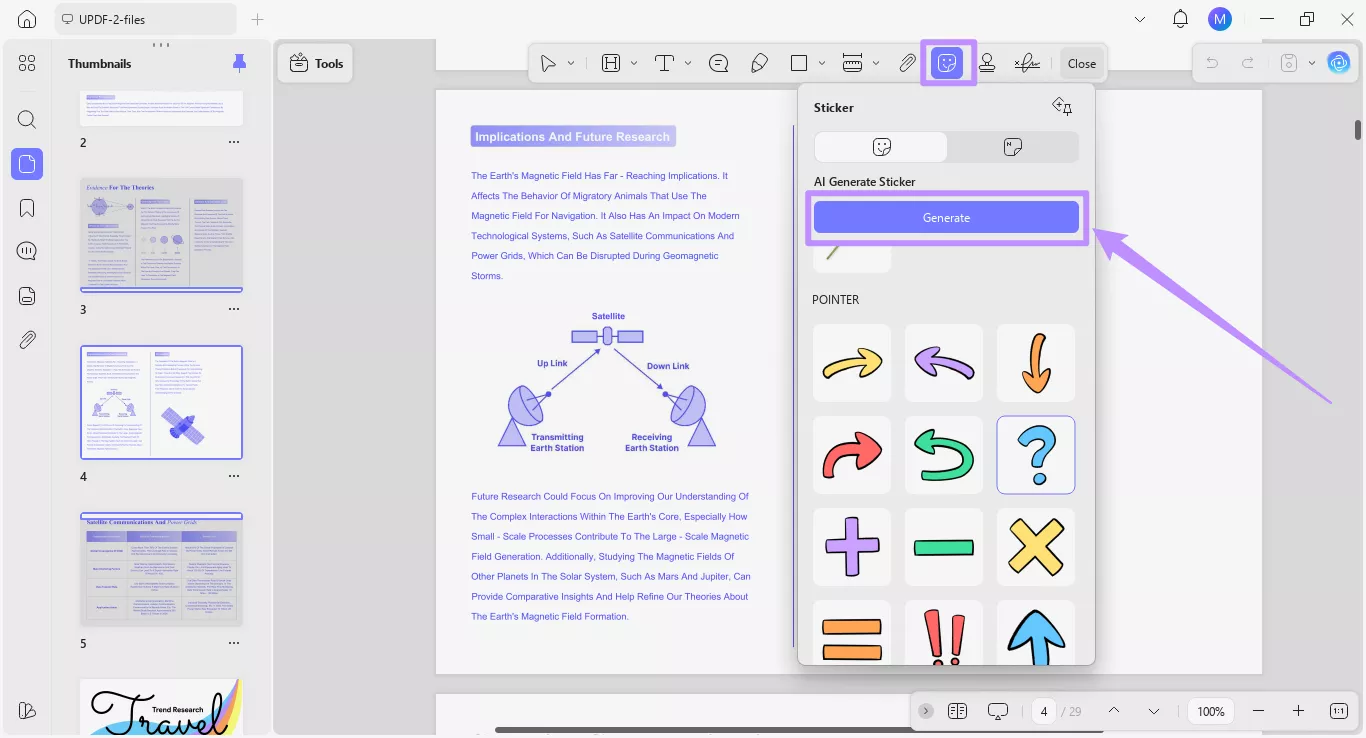This screenshot has width=1366, height=738.
Task: Open more options for page 4 thumbnail
Action: point(233,476)
